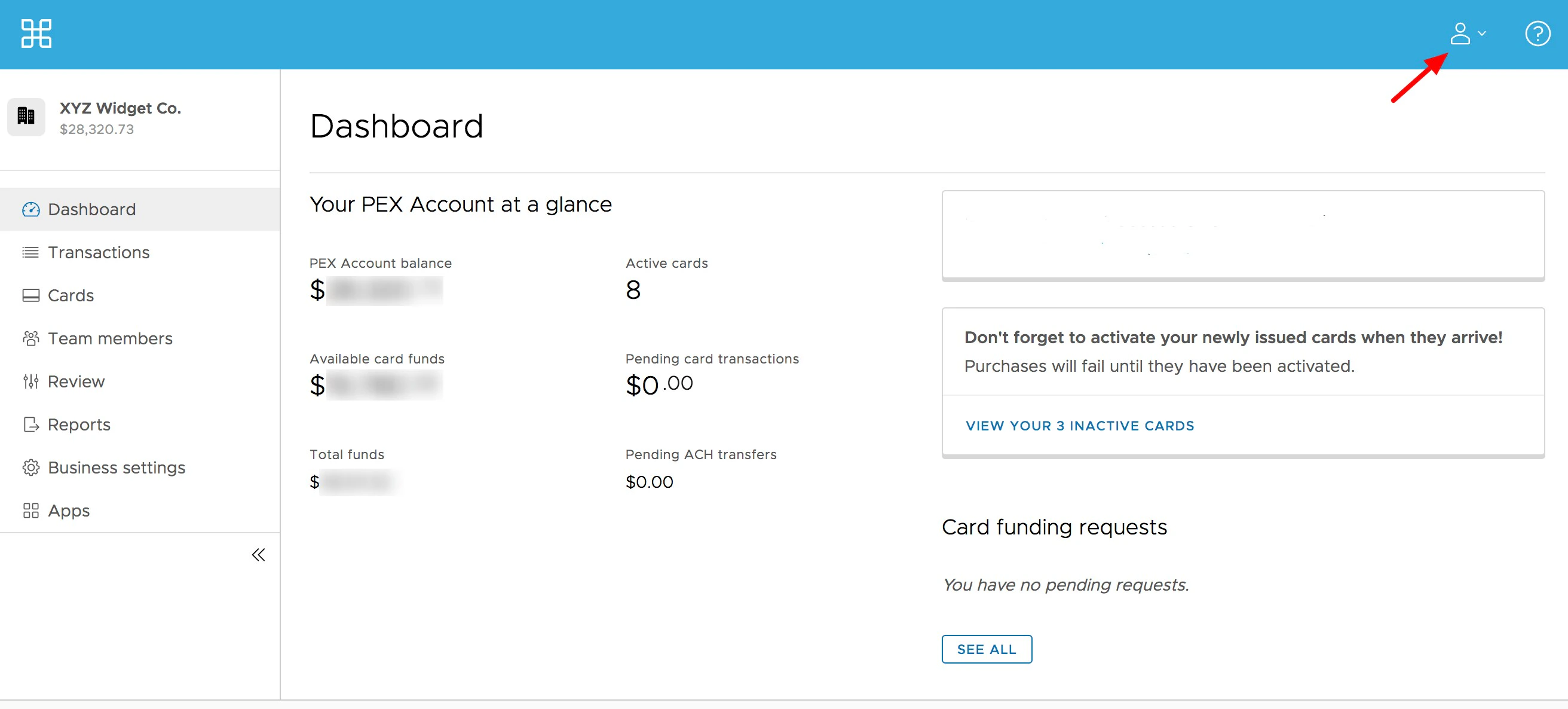Open the user profile icon menu
This screenshot has width=1568, height=709.
[x=1460, y=33]
